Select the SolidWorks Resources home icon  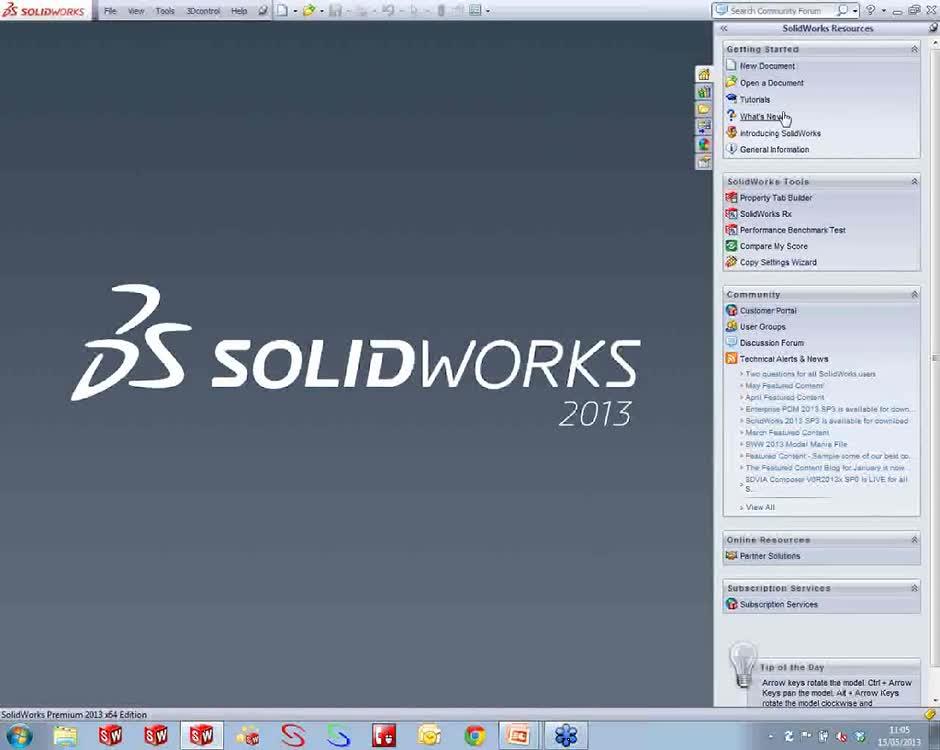704,74
